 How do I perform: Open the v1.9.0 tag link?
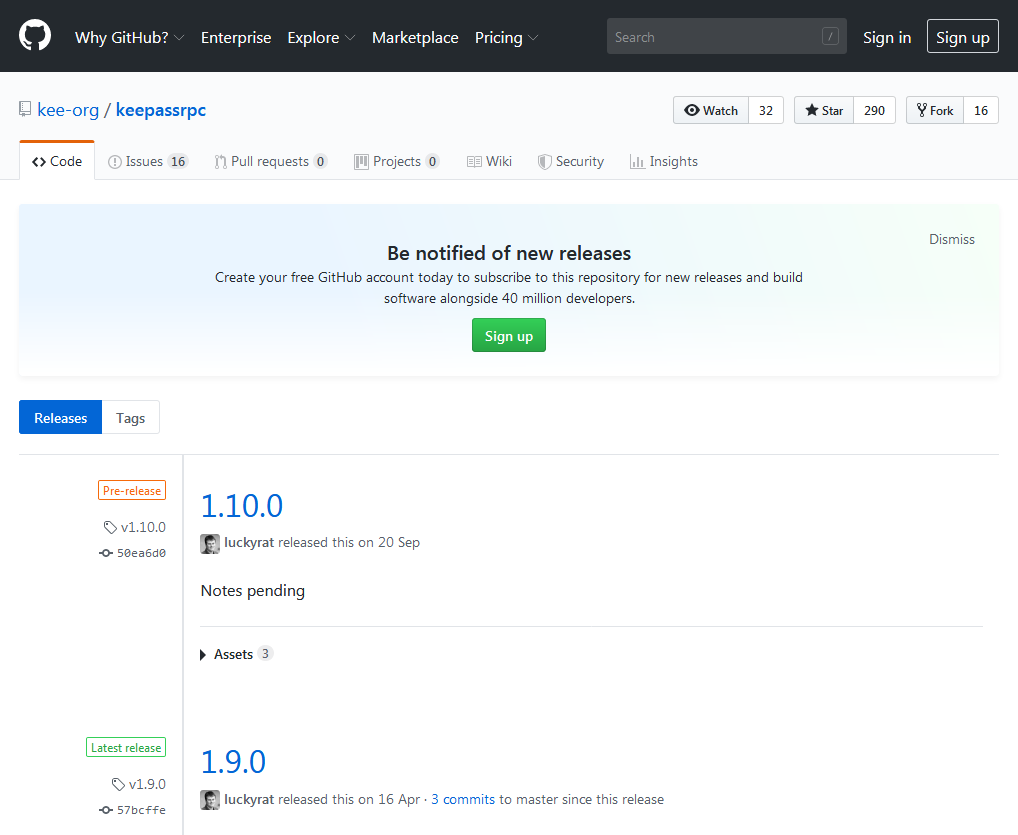coord(139,784)
